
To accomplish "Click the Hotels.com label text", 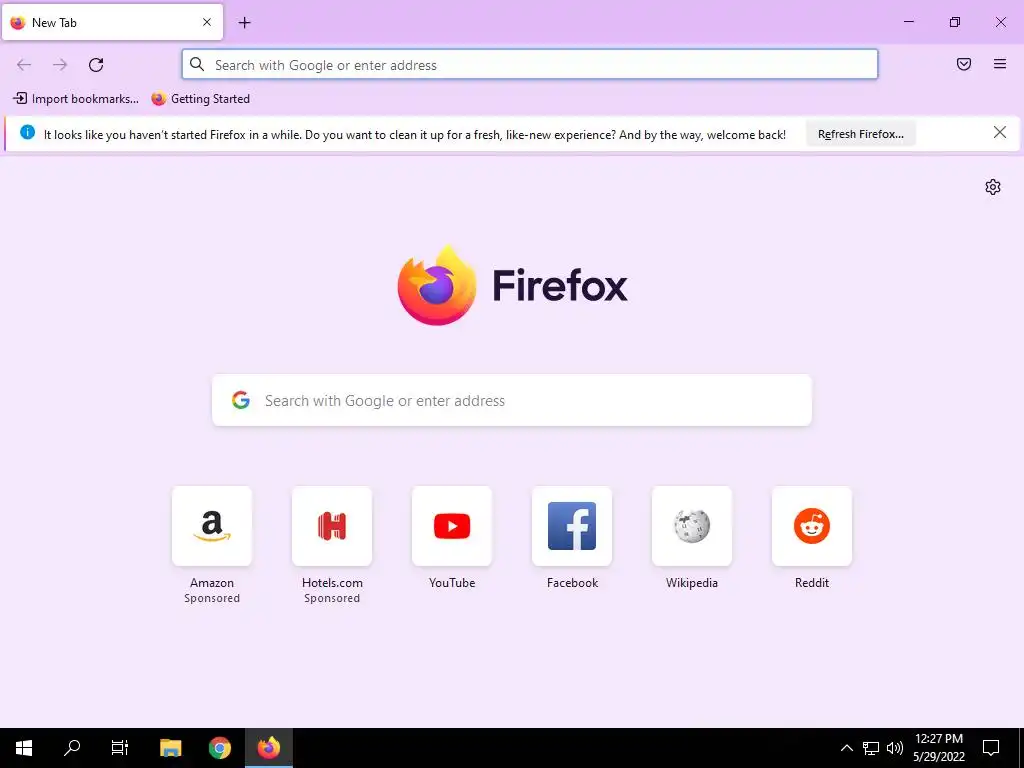I will coord(332,583).
